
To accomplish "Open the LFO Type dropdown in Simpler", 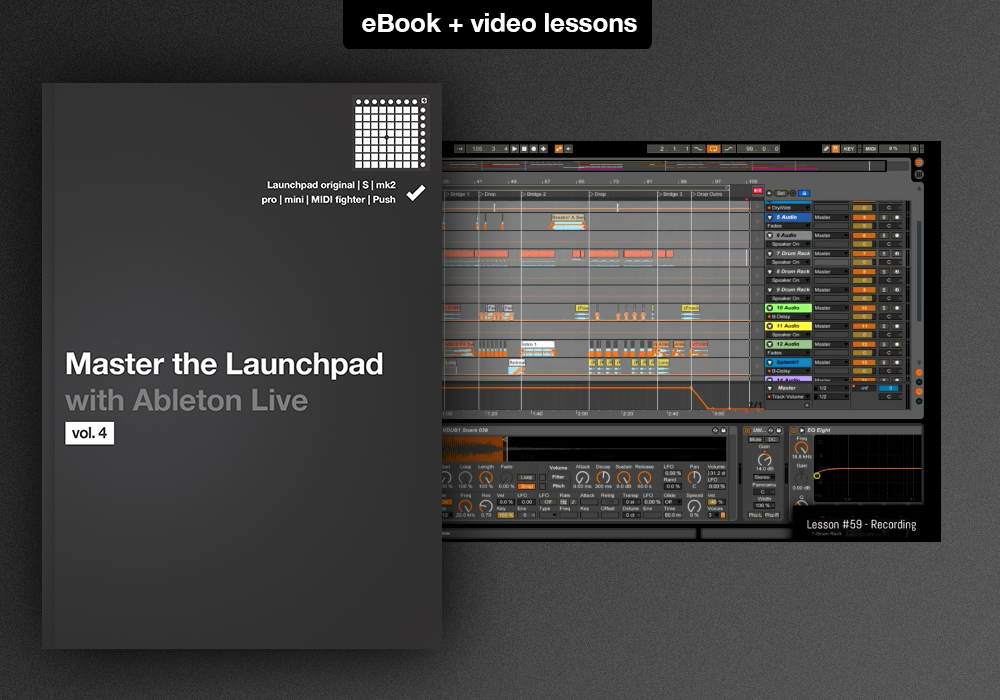I will (548, 514).
